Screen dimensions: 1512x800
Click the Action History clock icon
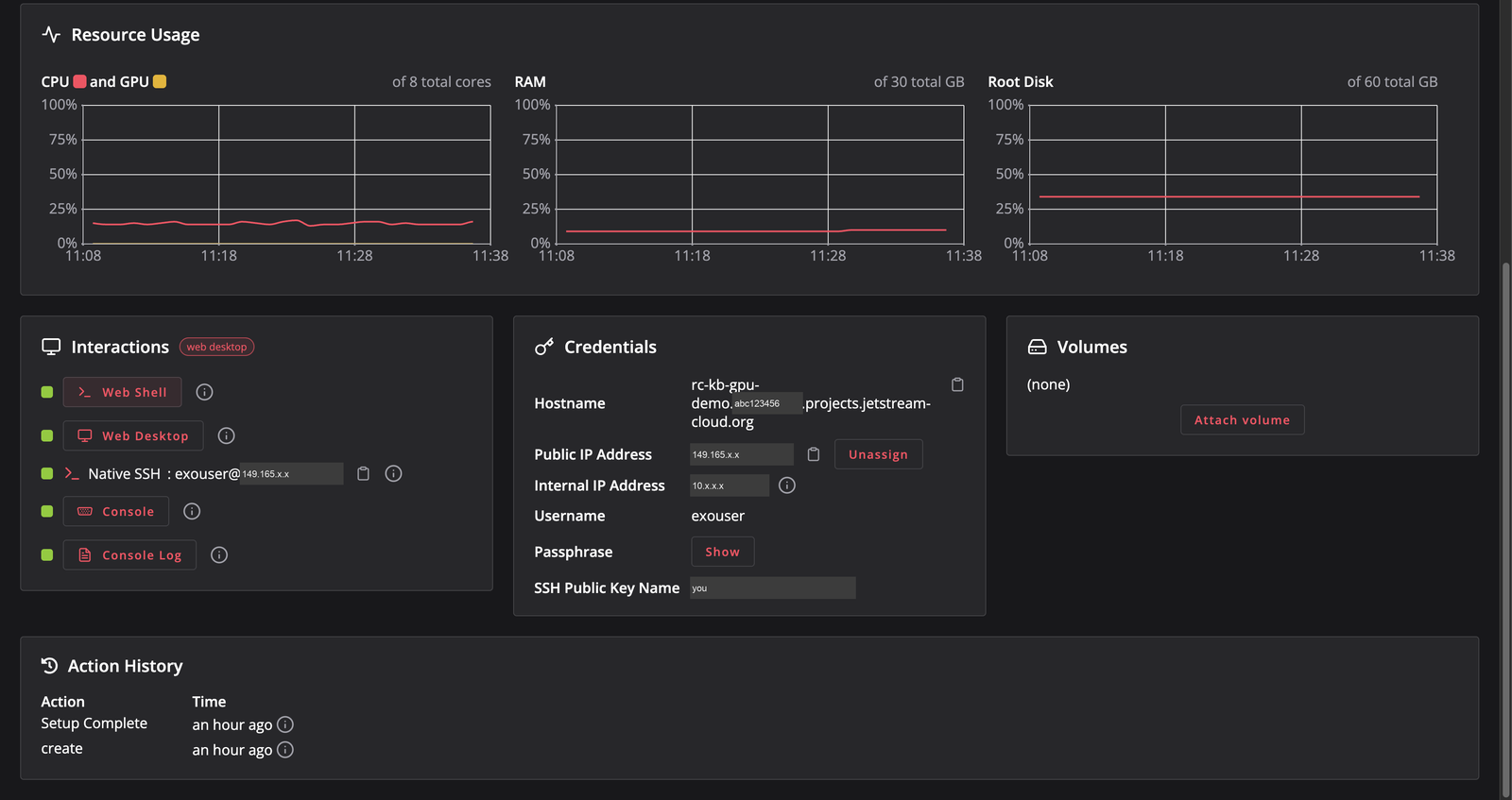tap(50, 666)
